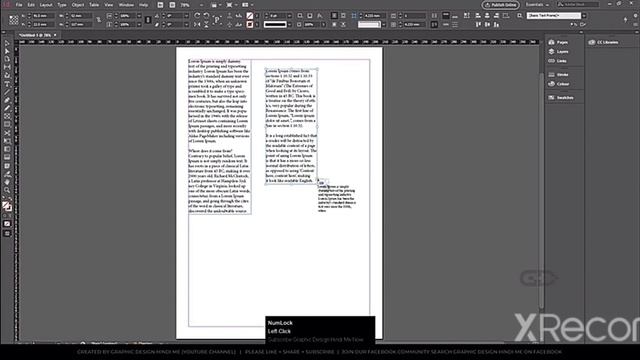This screenshot has height=360, width=640.
Task: Open the stroke type dropdown arrow
Action: [289, 24]
